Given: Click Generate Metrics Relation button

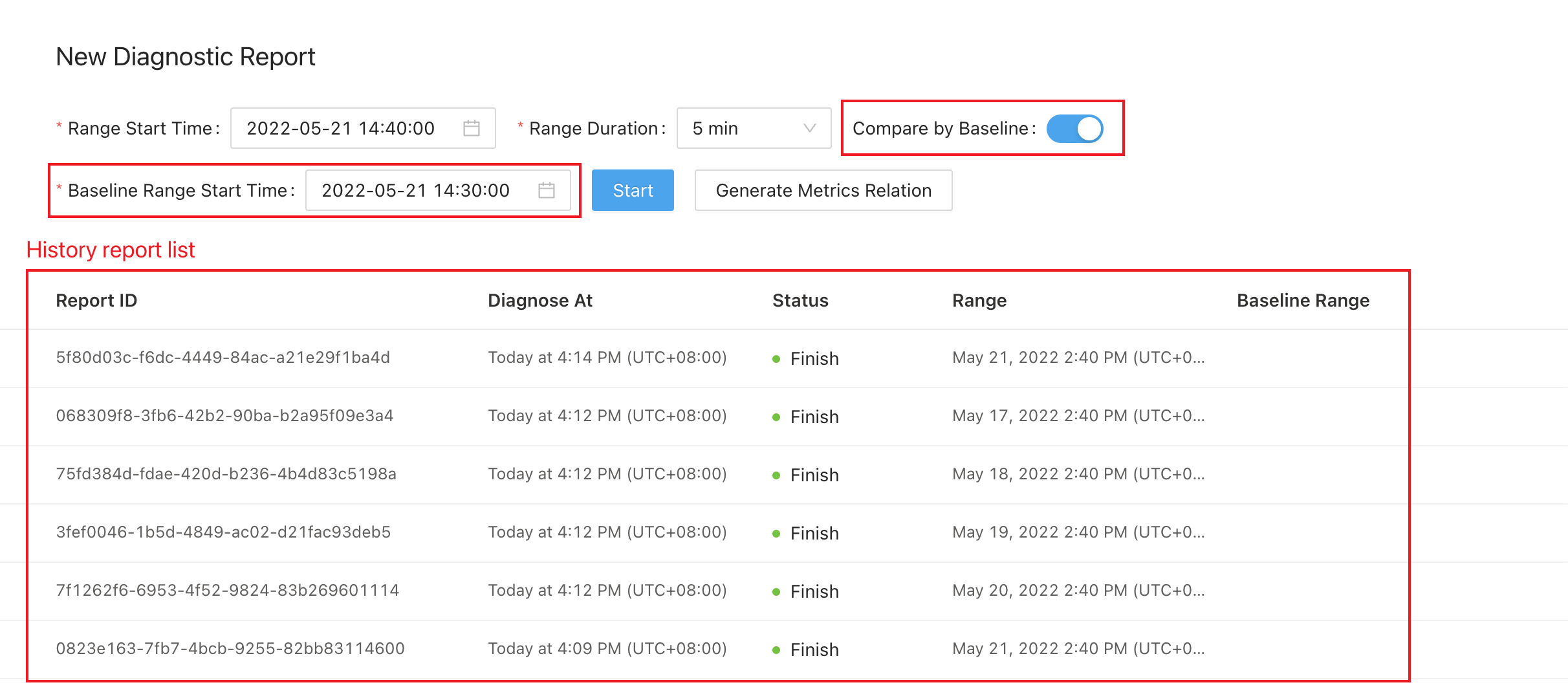Looking at the screenshot, I should 823,190.
